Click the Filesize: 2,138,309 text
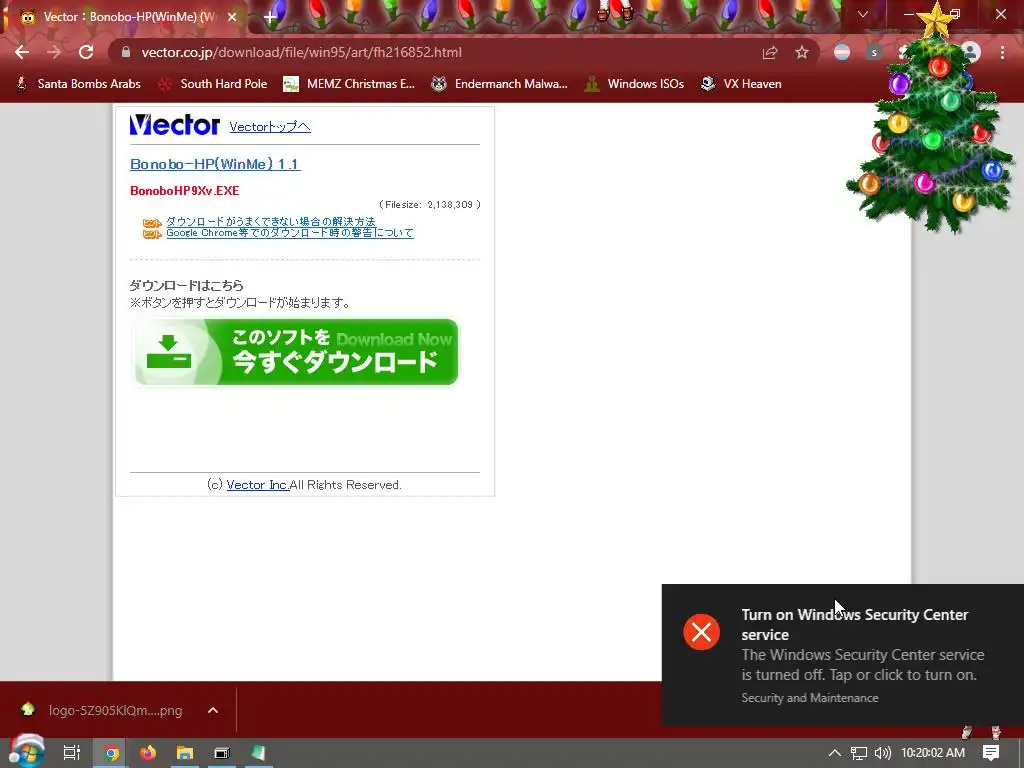 429,204
